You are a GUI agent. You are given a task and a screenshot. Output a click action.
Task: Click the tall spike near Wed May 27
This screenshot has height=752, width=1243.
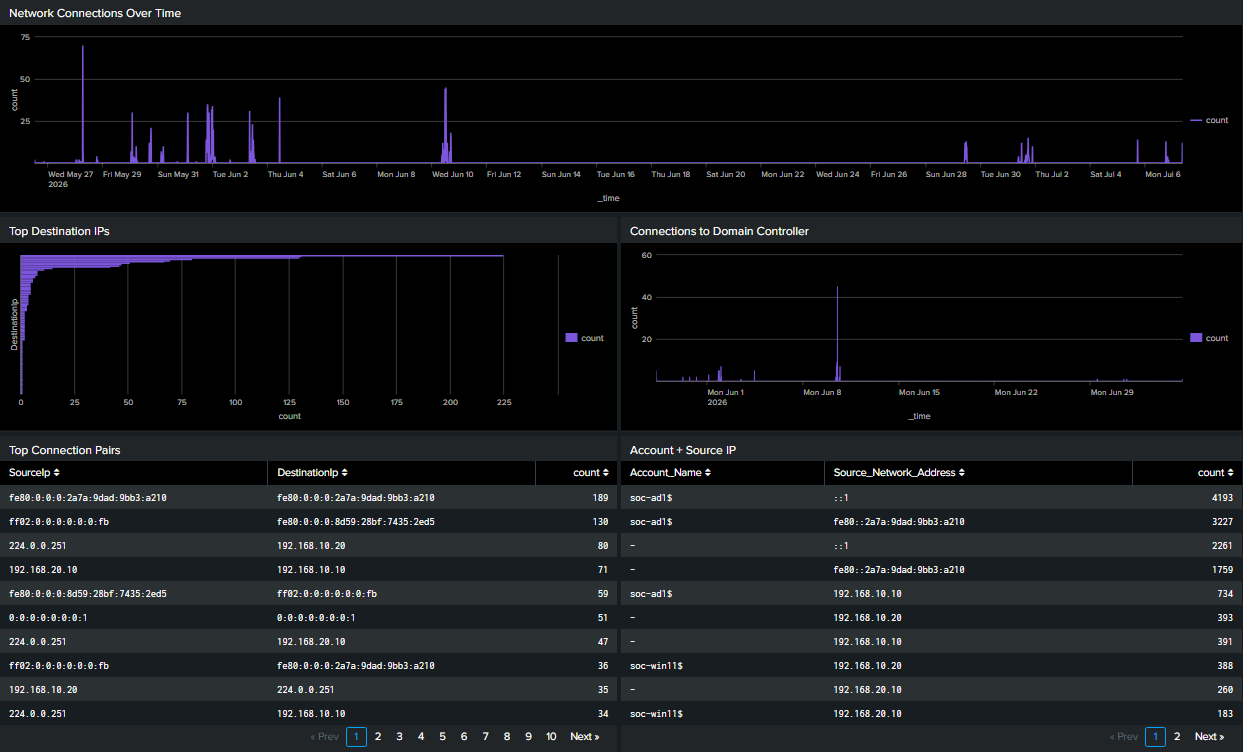click(x=83, y=104)
